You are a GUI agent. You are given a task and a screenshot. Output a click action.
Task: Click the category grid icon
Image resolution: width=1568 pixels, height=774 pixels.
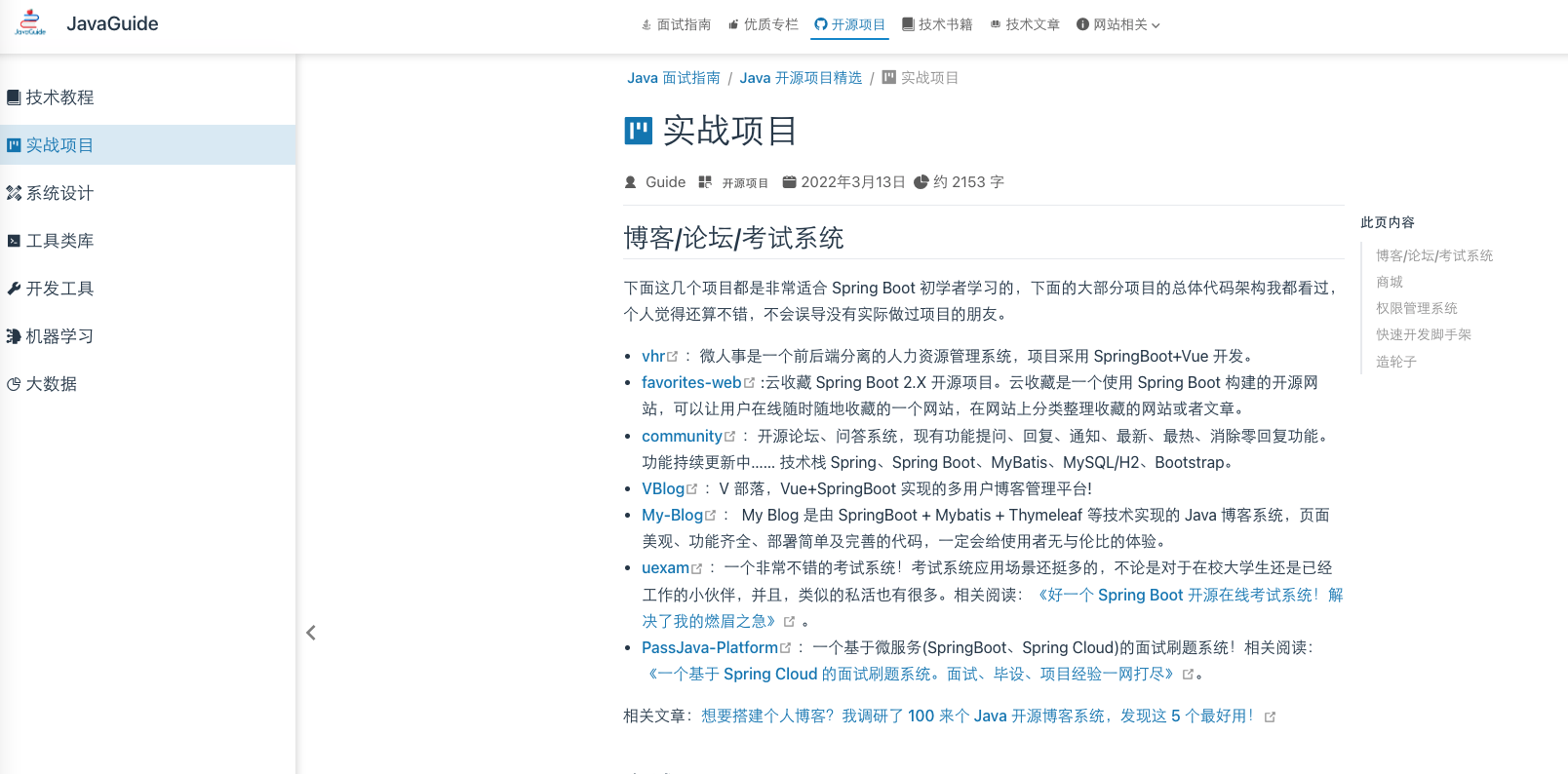[x=705, y=182]
